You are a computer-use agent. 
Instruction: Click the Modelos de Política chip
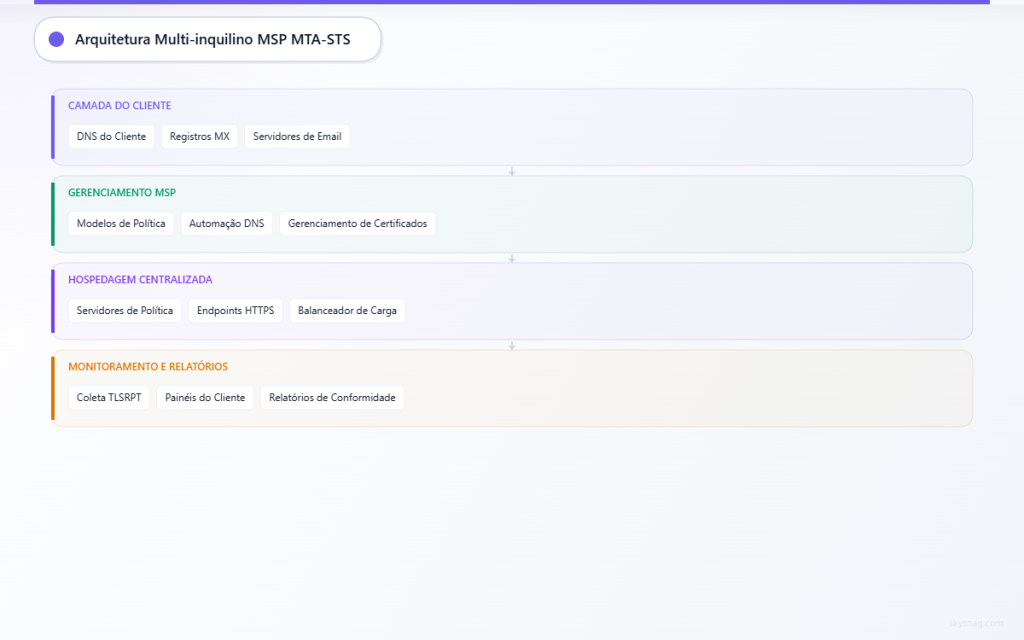click(x=120, y=223)
